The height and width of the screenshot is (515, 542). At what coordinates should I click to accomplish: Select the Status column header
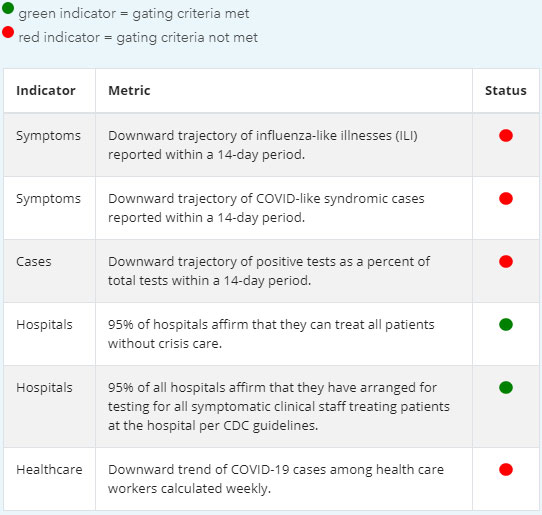(506, 91)
